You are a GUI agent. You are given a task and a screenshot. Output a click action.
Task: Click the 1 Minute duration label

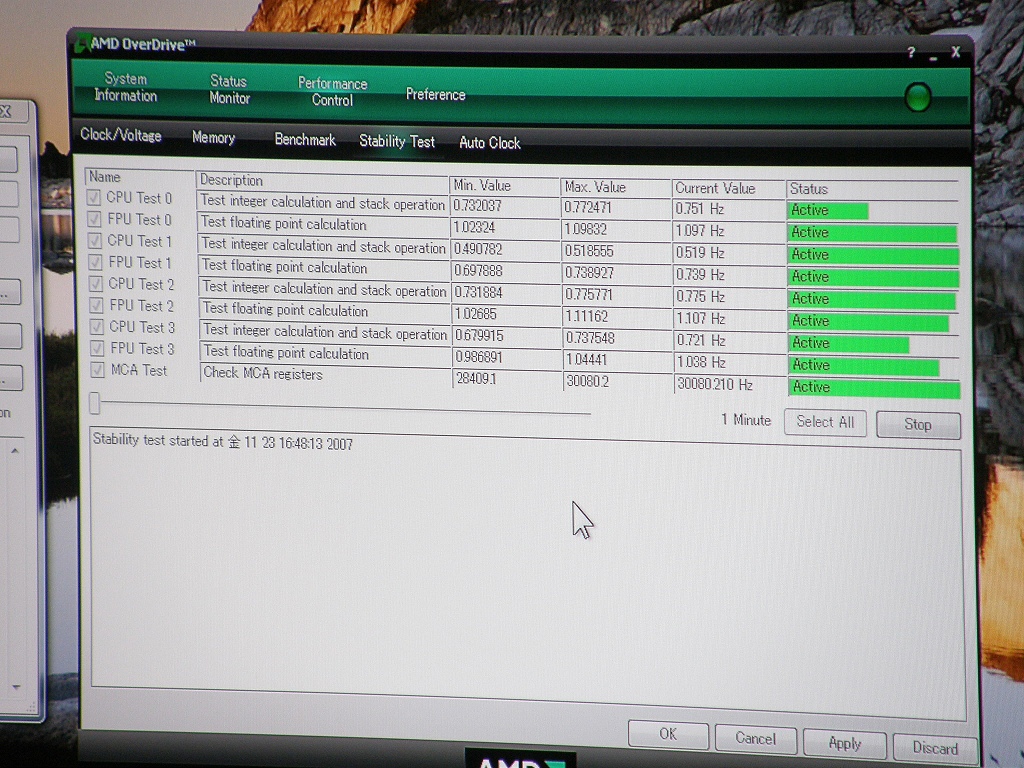[x=746, y=420]
